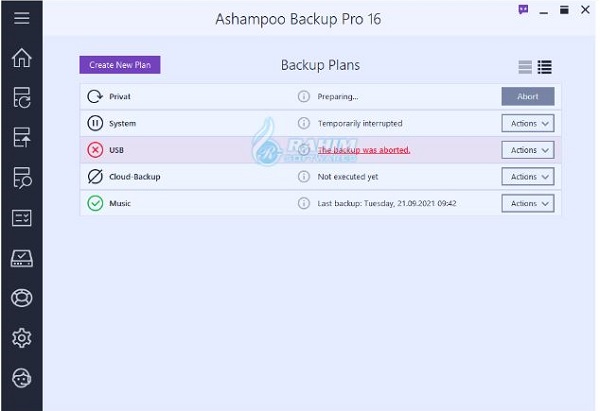The width and height of the screenshot is (600, 411).
Task: Expand Actions dropdown for Music plan
Action: [x=527, y=203]
